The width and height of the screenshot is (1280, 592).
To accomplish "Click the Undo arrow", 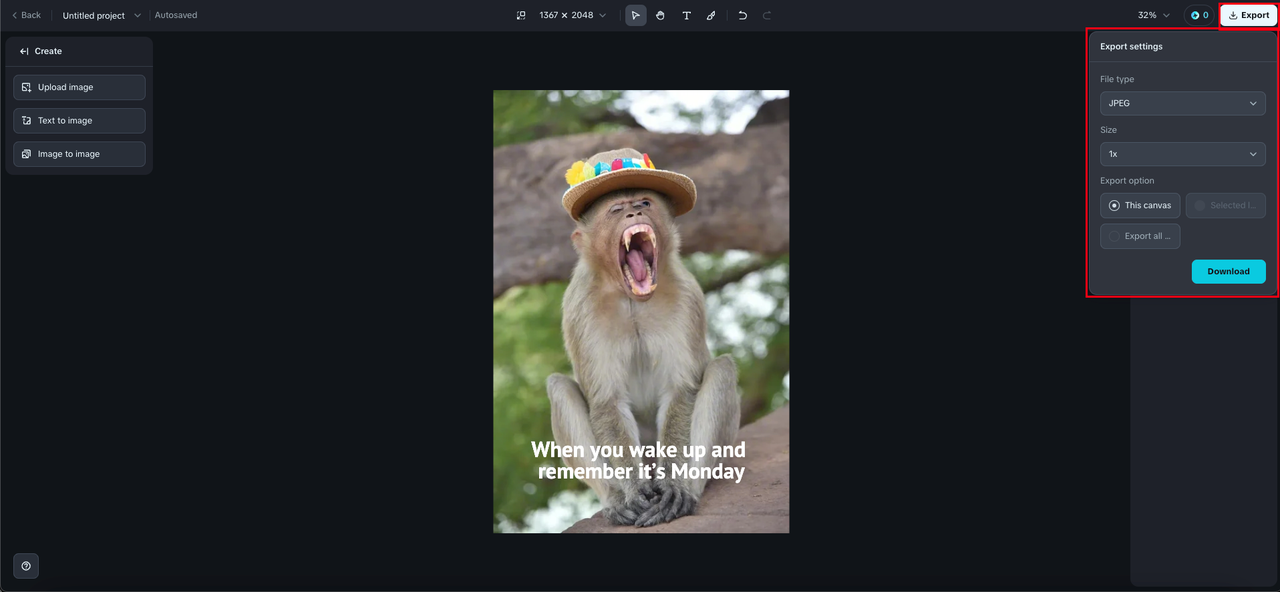I will pyautogui.click(x=742, y=15).
